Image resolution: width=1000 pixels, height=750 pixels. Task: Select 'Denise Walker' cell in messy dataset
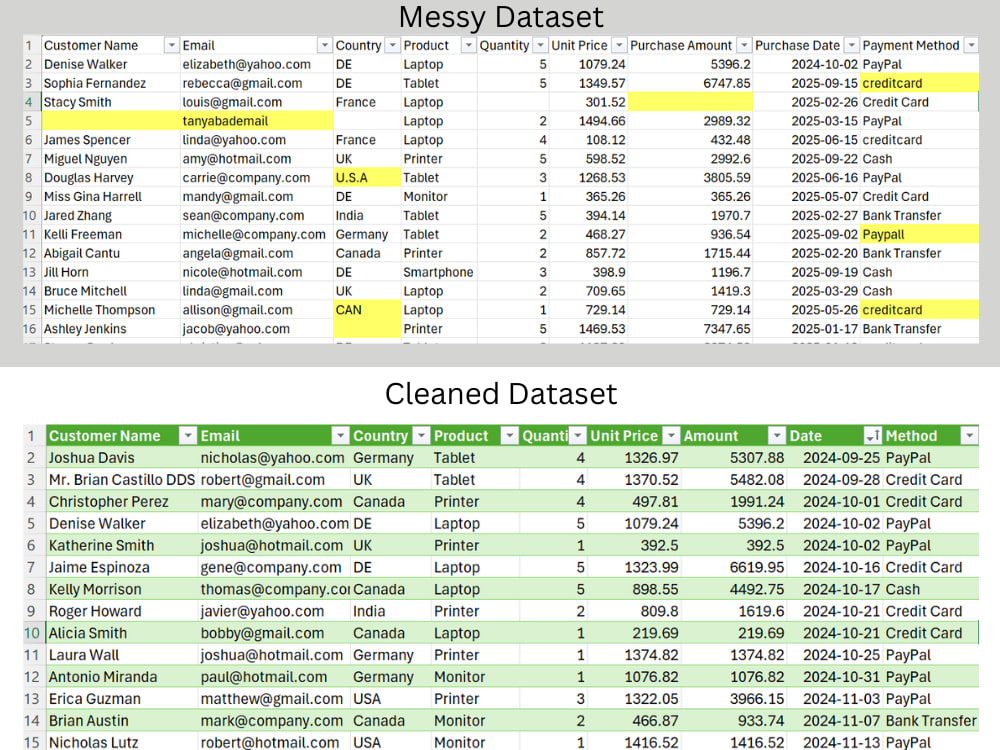(x=111, y=64)
